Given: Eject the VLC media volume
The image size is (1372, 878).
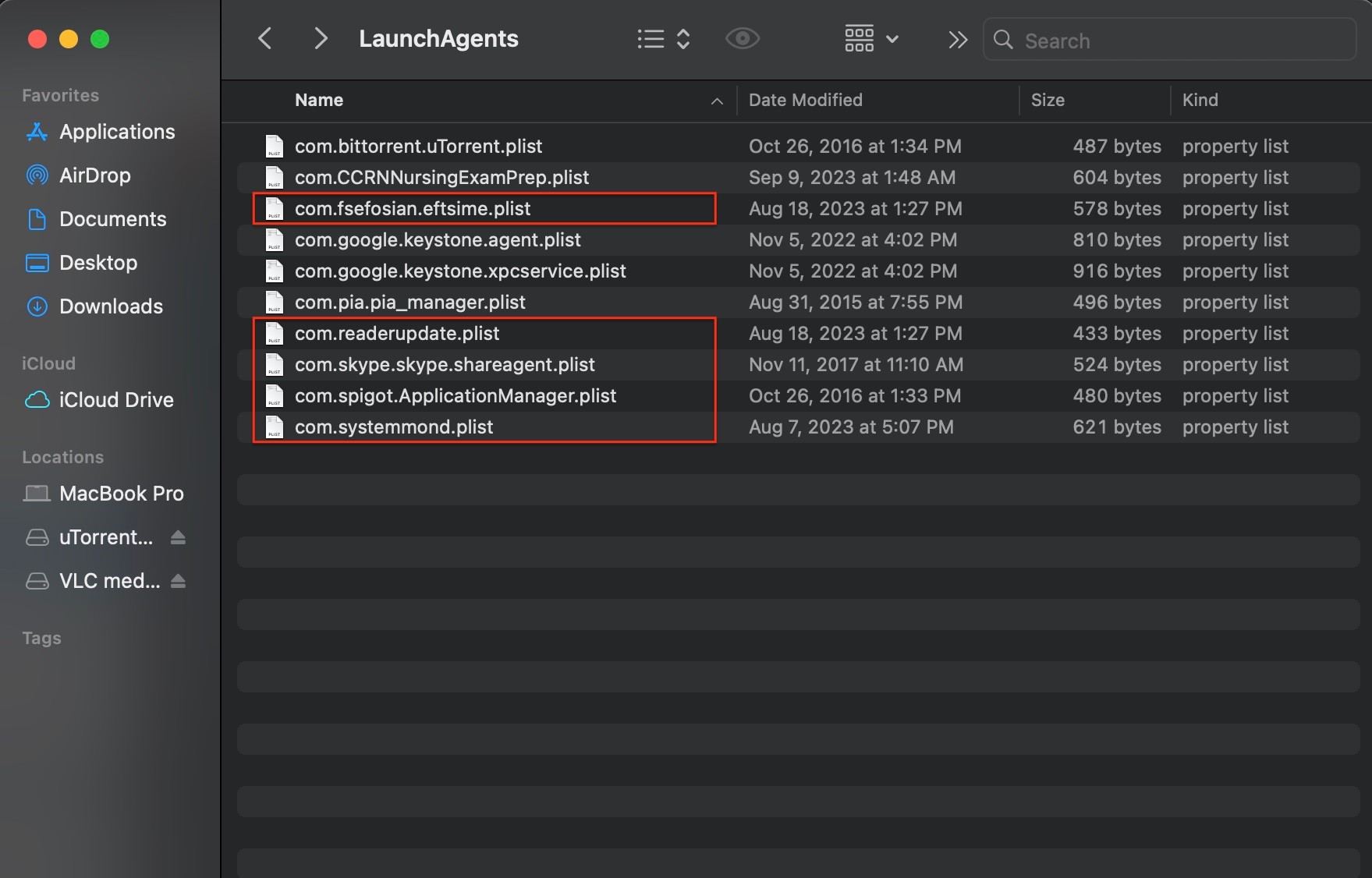Looking at the screenshot, I should (178, 581).
